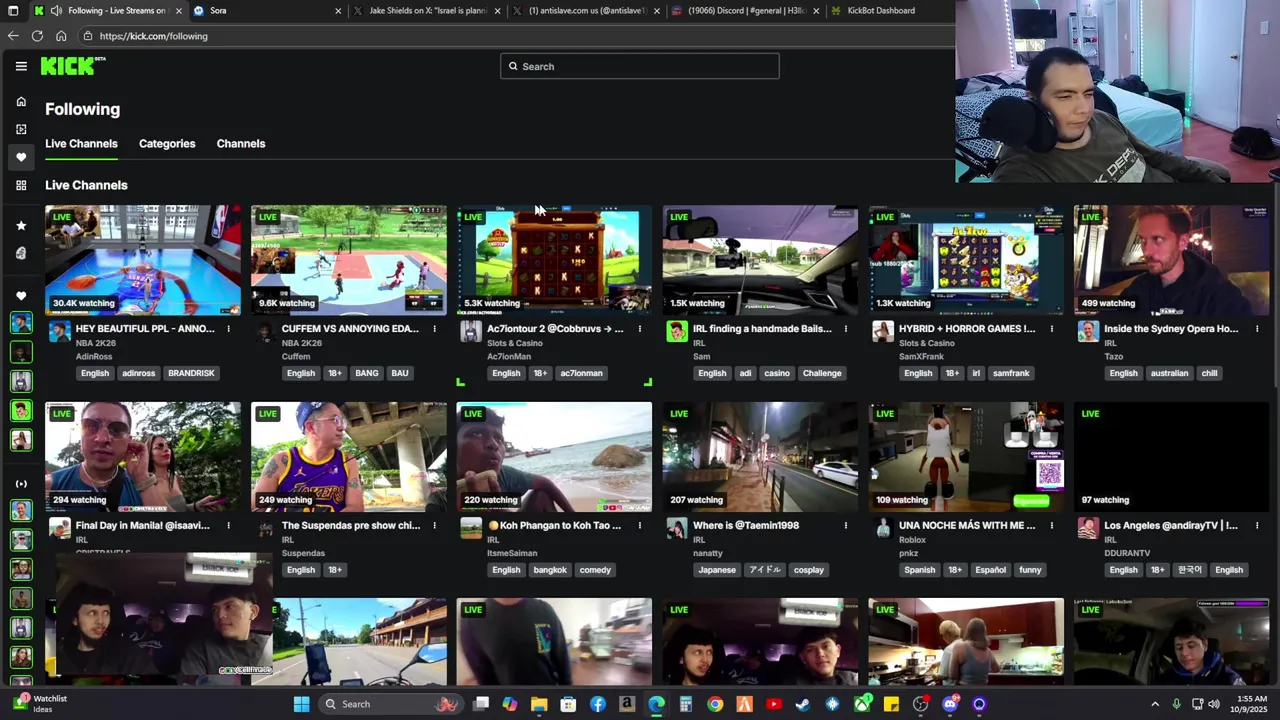Viewport: 1280px width, 720px height.
Task: Launch Steam from the taskbar
Action: pos(802,704)
